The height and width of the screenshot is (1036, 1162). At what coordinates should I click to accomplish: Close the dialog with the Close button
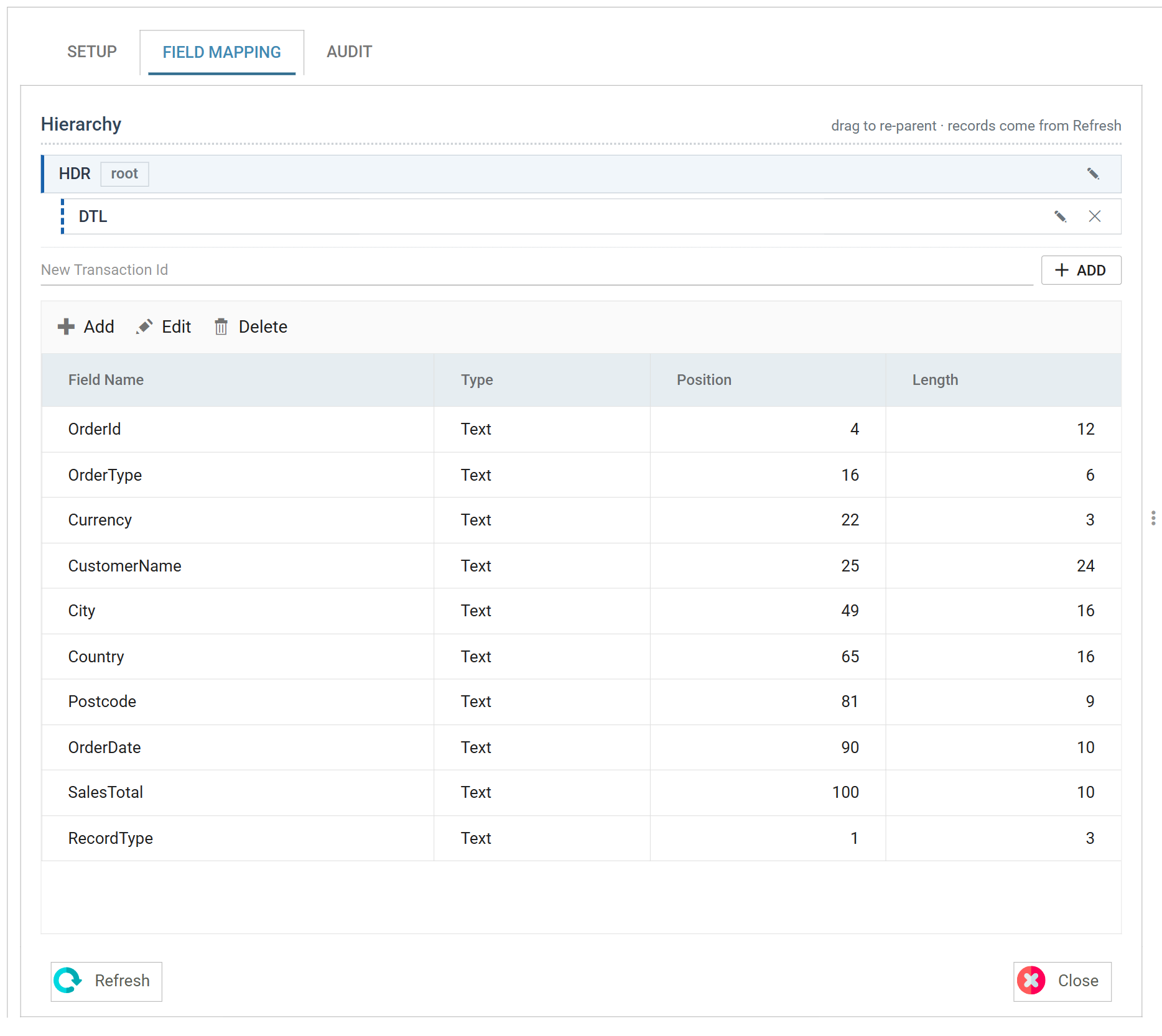[x=1062, y=981]
